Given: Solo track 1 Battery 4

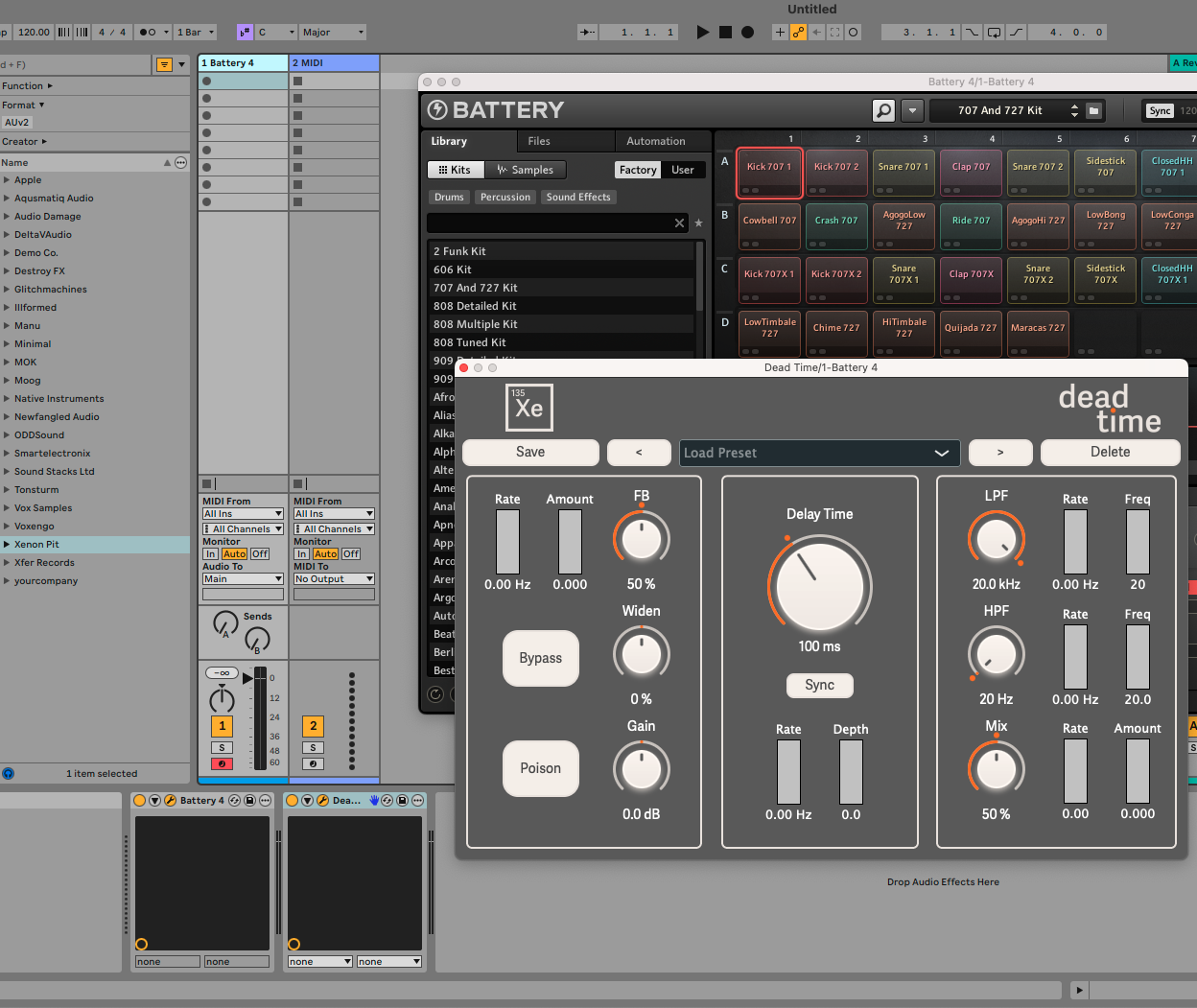Looking at the screenshot, I should pyautogui.click(x=223, y=747).
